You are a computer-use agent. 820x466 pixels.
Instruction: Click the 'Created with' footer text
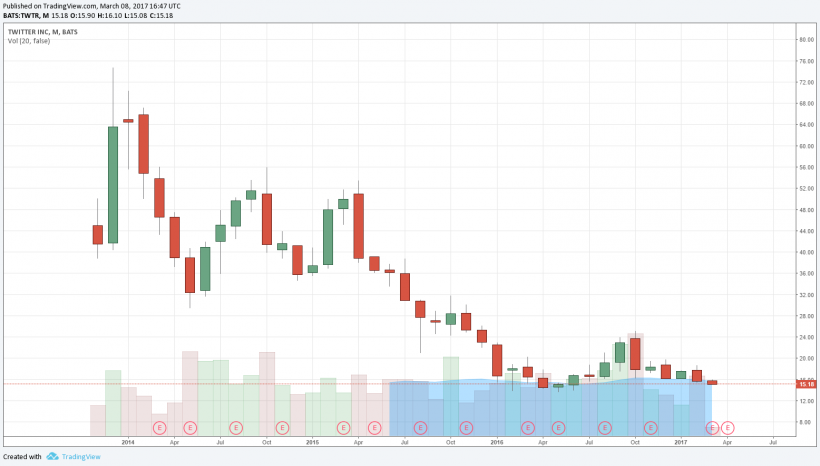click(x=22, y=457)
